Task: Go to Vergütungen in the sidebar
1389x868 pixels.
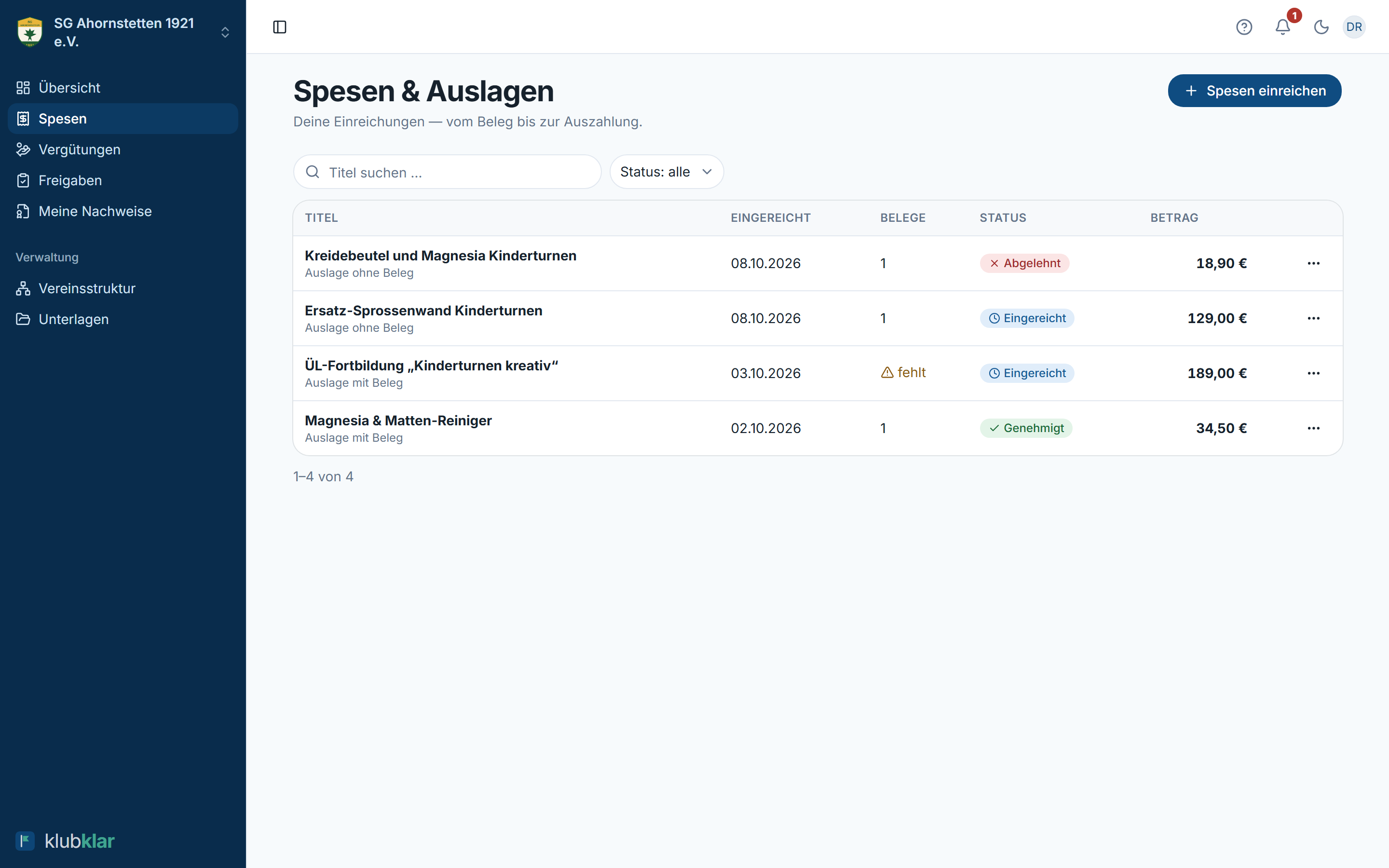Action: coord(123,150)
